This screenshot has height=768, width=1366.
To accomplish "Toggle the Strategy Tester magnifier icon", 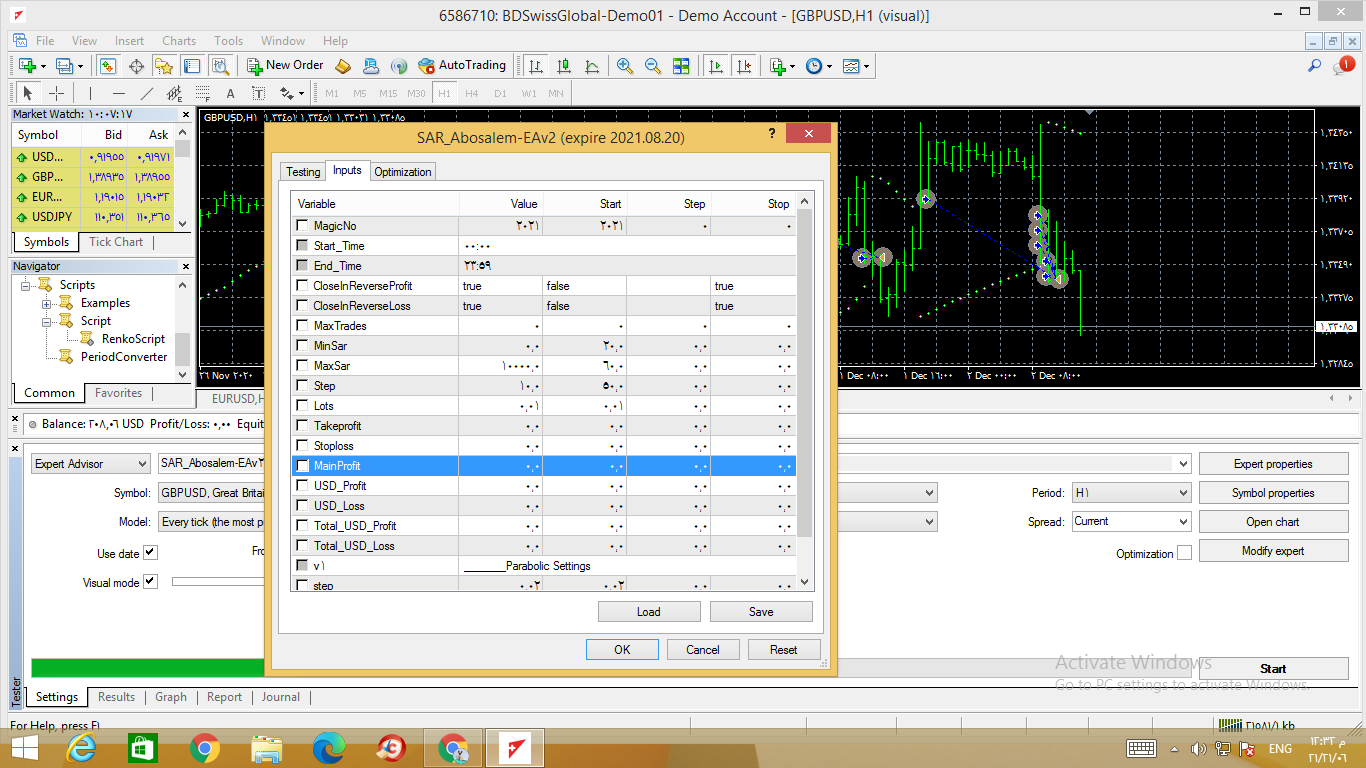I will click(221, 66).
